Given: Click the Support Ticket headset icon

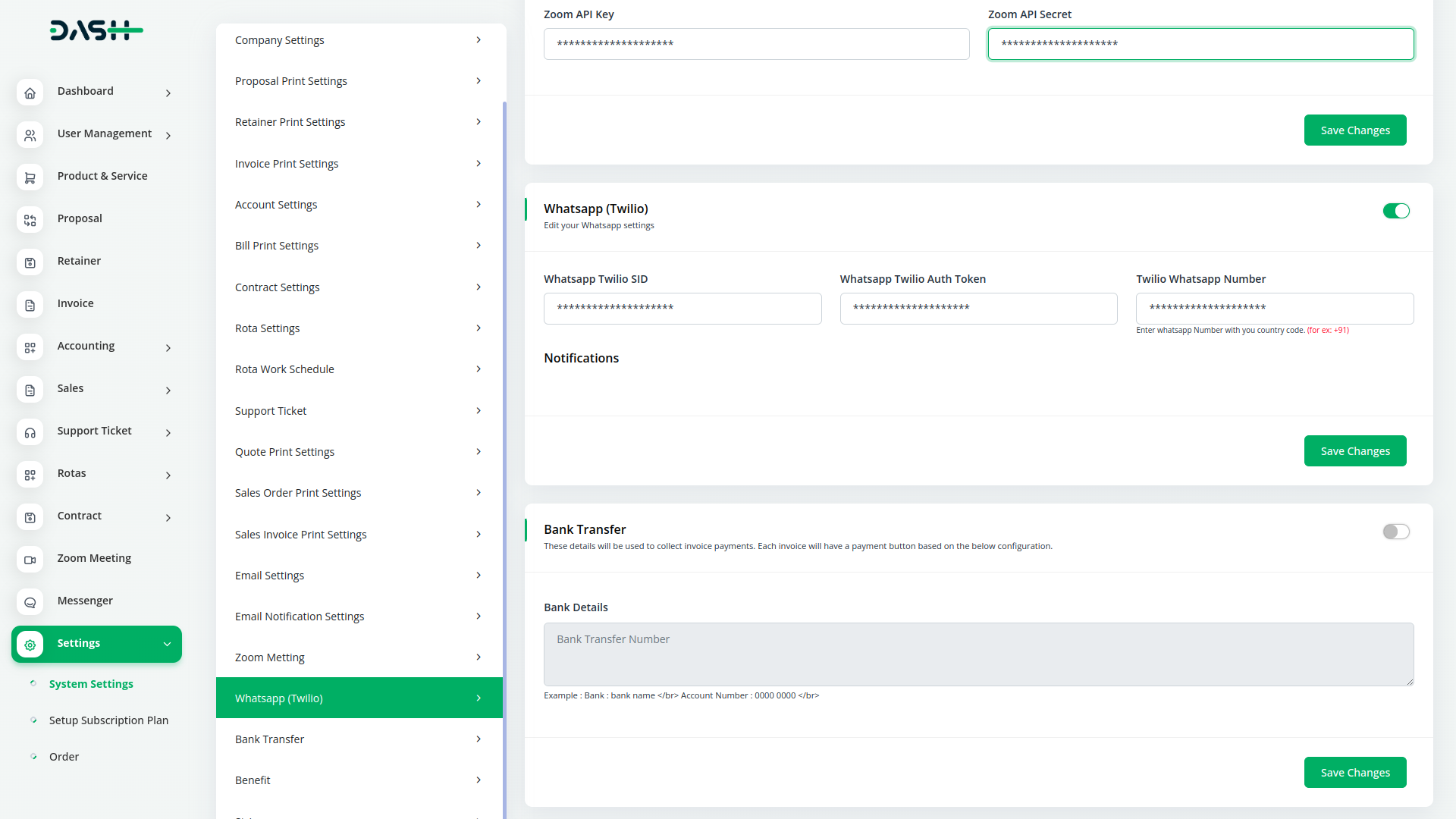Looking at the screenshot, I should point(30,432).
